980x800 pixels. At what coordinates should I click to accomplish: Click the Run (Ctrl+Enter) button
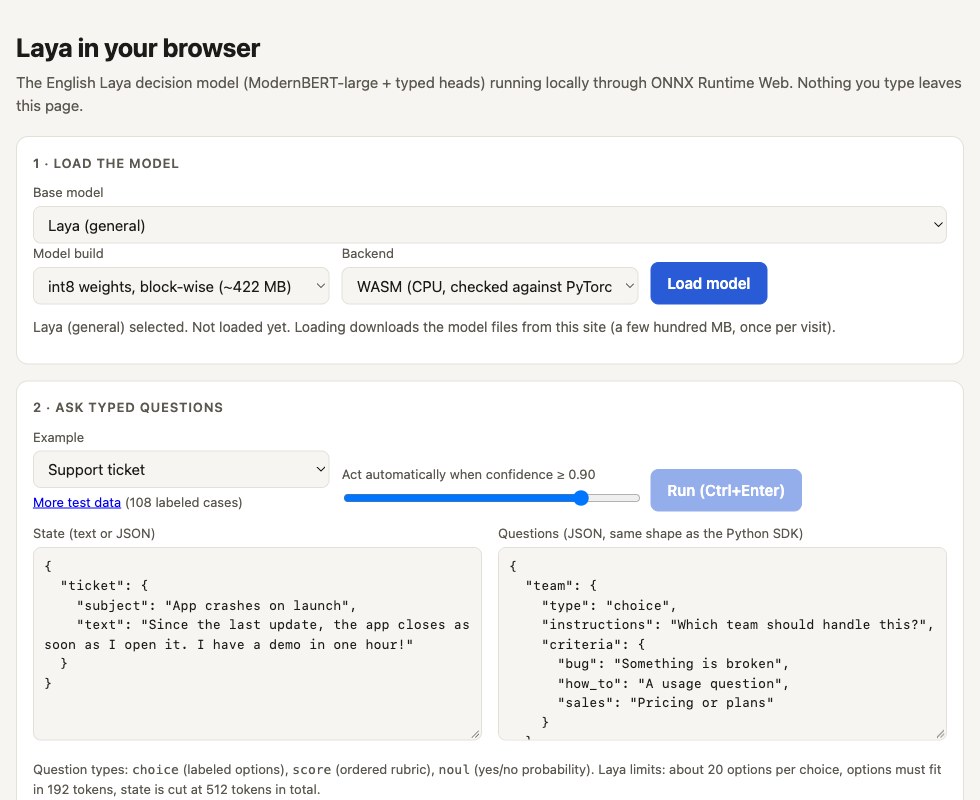726,491
